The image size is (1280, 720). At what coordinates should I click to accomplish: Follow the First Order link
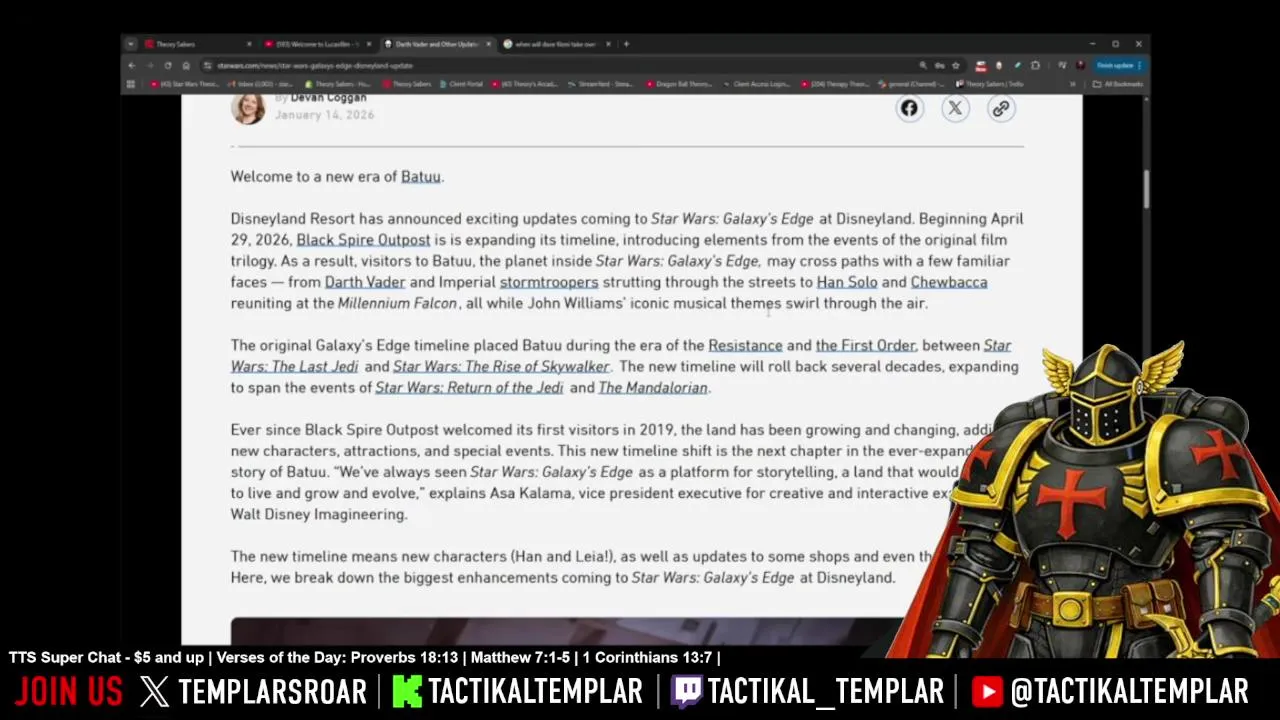pos(865,345)
